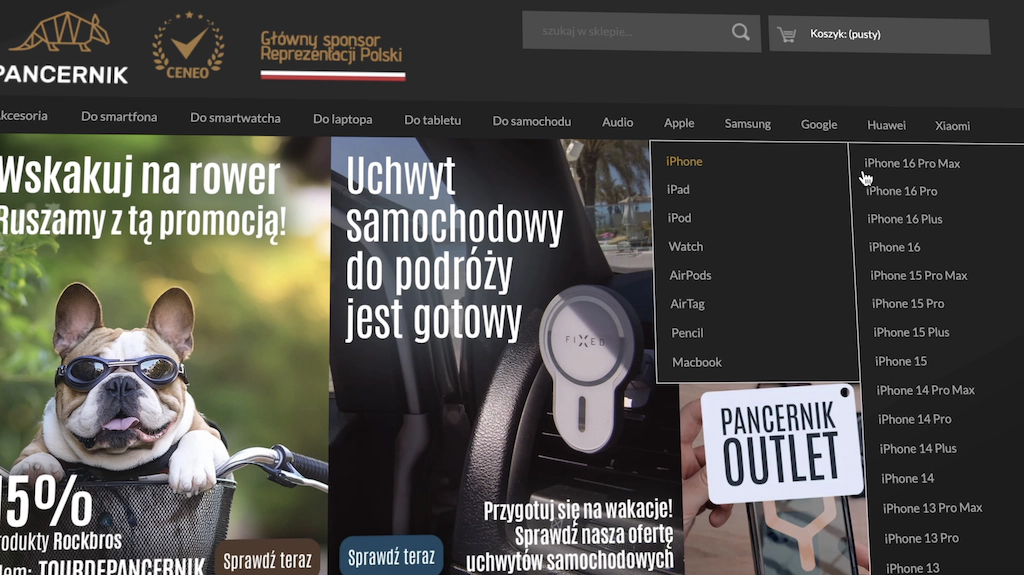Choose iPhone 13 Pro model

tap(921, 538)
